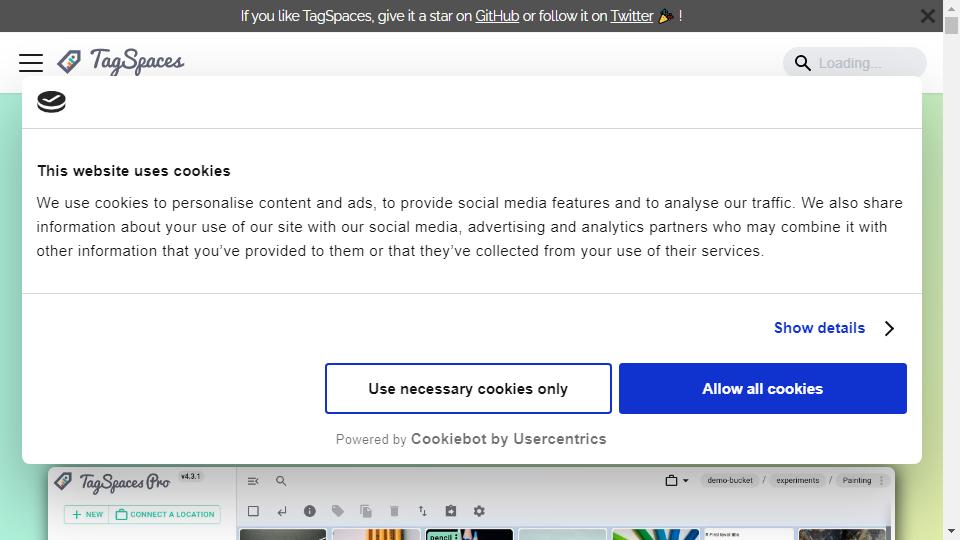
Task: Click the v4.3.1 version badge
Action: pos(191,476)
